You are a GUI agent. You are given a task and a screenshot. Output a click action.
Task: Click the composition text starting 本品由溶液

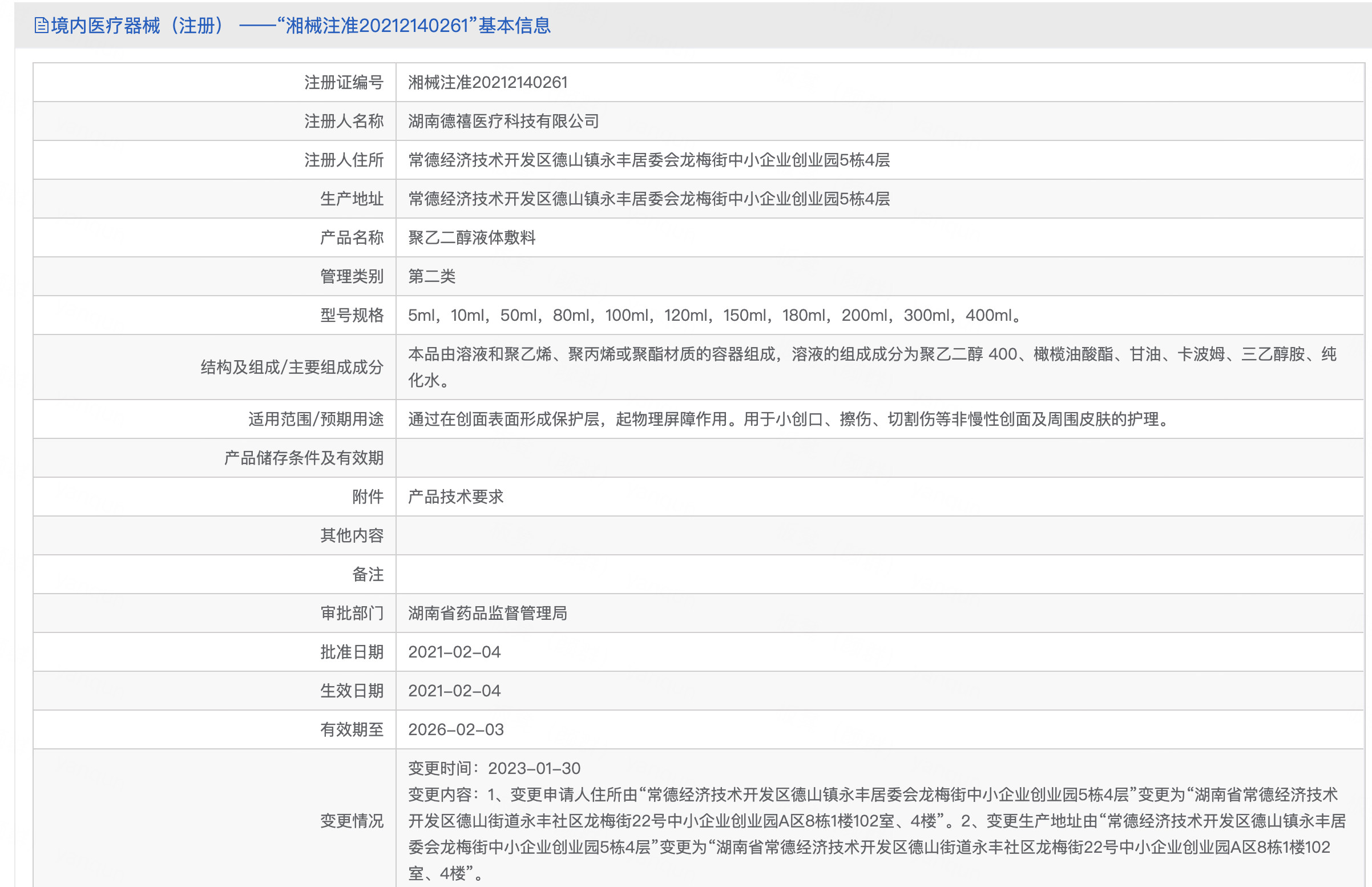(872, 367)
